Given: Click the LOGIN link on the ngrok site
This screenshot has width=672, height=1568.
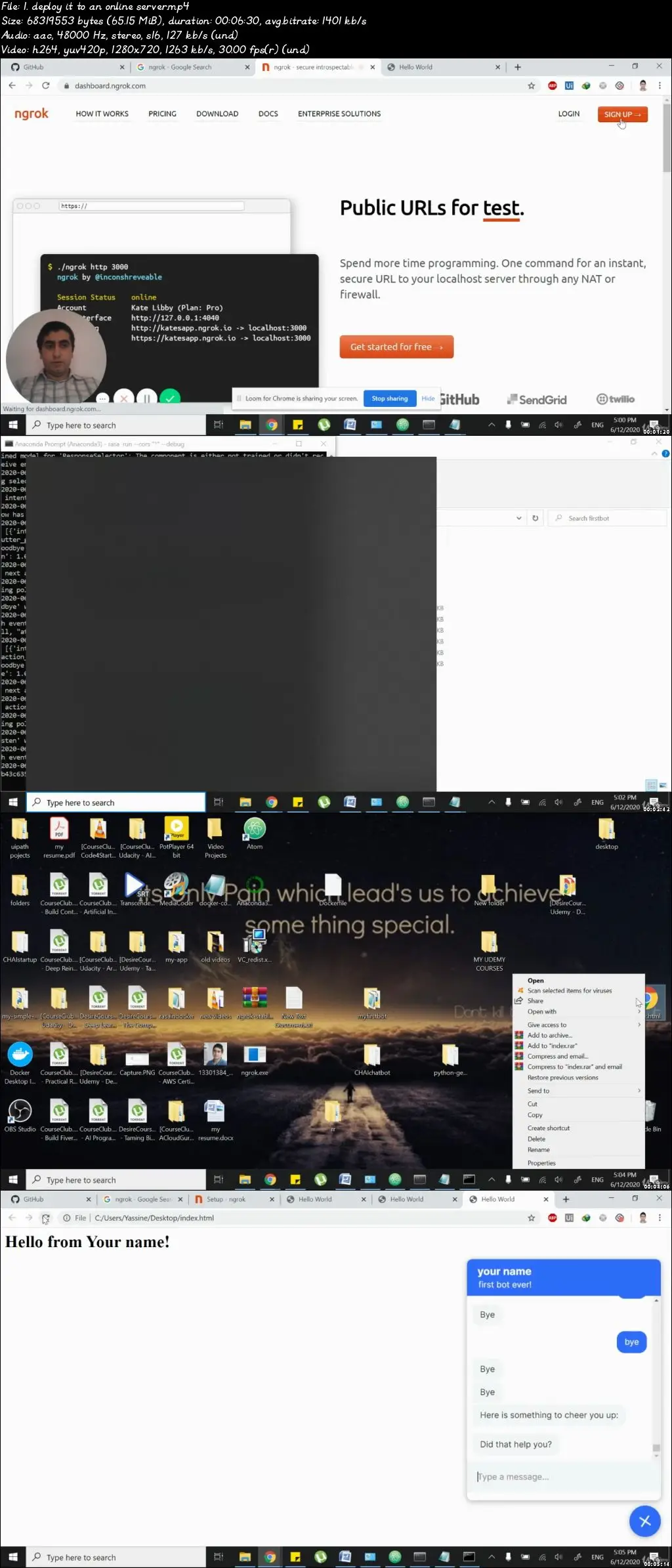Looking at the screenshot, I should click(568, 114).
